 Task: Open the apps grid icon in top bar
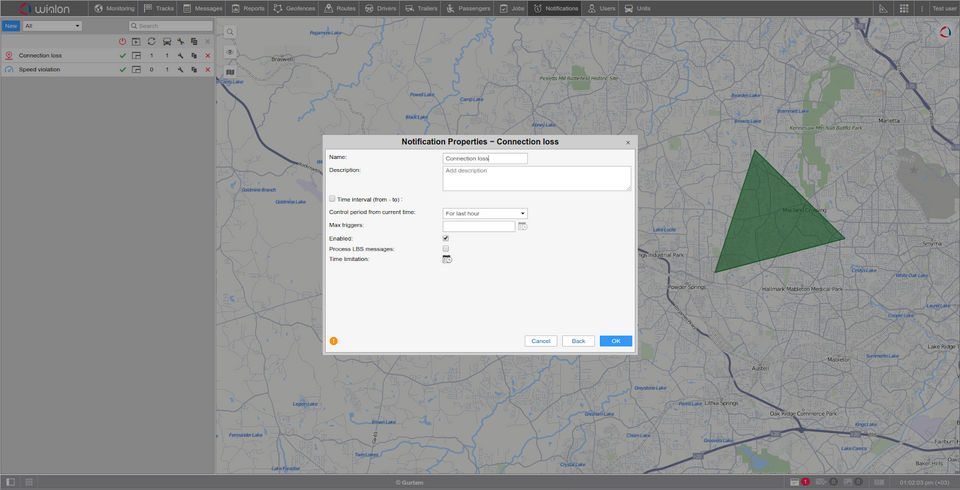(x=904, y=8)
